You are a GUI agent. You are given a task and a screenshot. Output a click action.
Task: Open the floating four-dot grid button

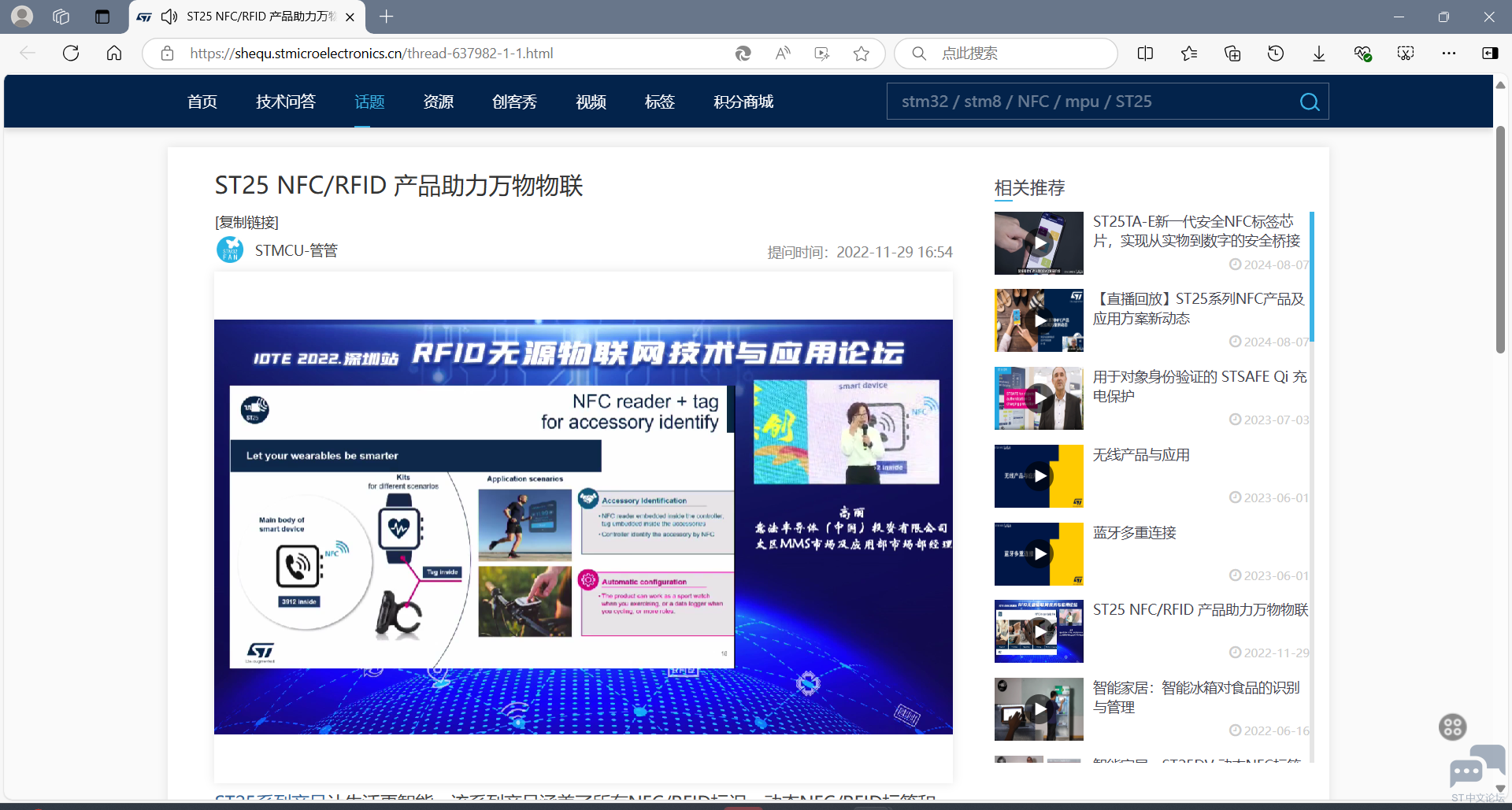coord(1452,727)
